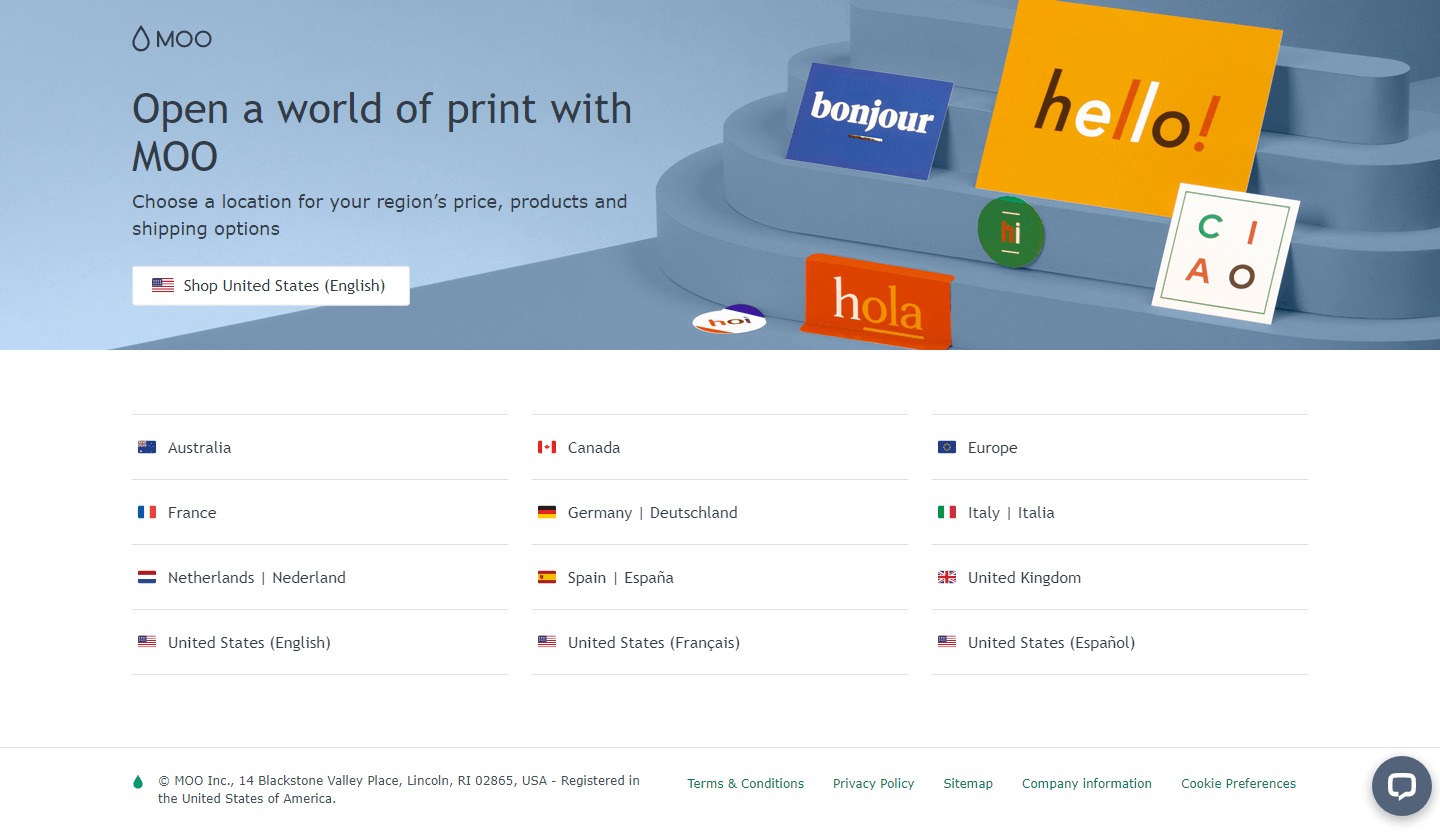Open the Terms & Conditions page

click(745, 783)
